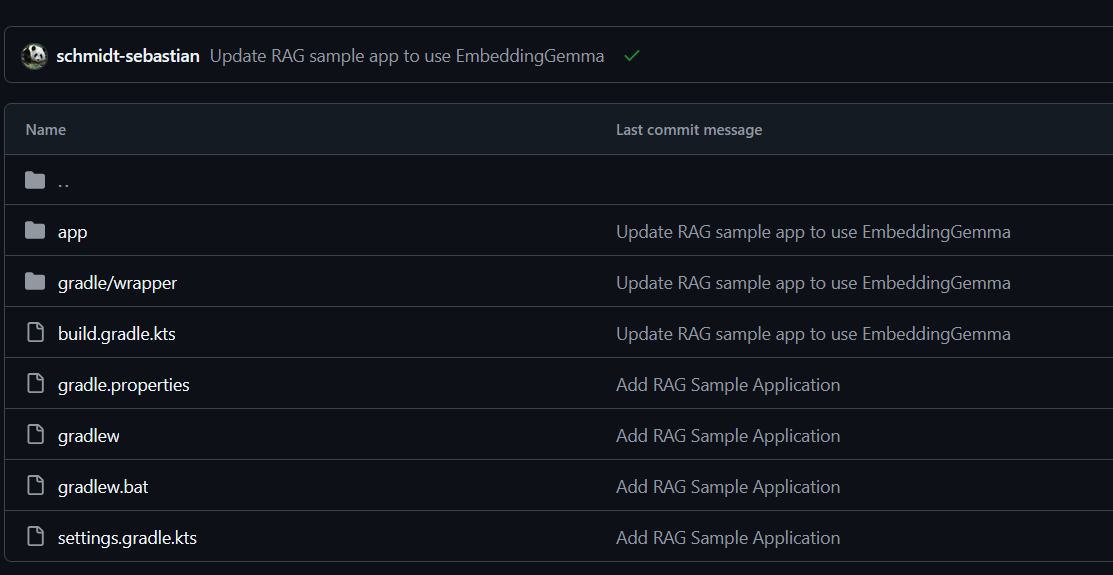Screen dimensions: 1113x575
Task: Go up to parent directory (..)
Action: (64, 182)
